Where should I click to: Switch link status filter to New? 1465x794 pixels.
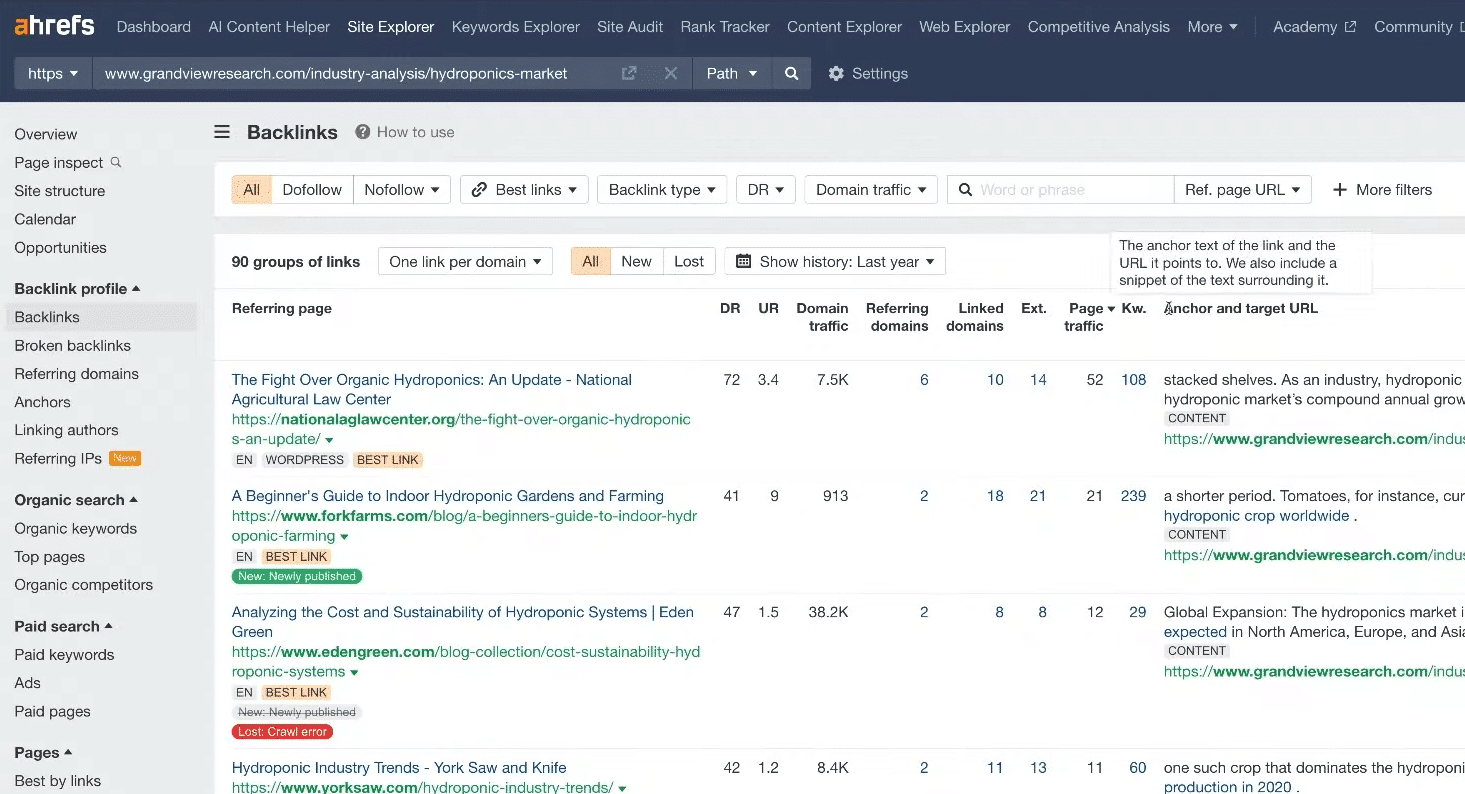[636, 262]
